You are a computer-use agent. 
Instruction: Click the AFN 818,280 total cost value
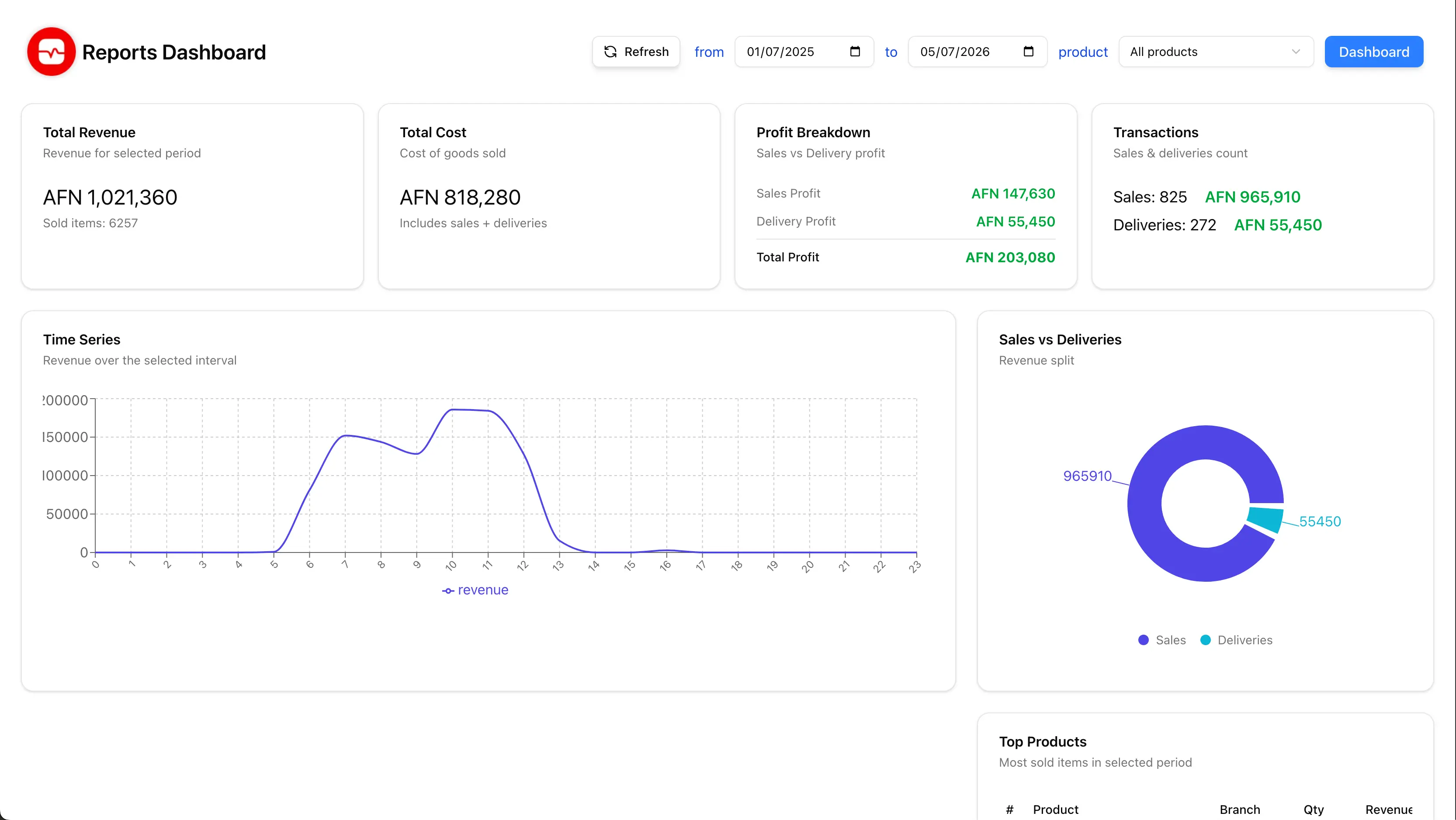click(x=460, y=198)
